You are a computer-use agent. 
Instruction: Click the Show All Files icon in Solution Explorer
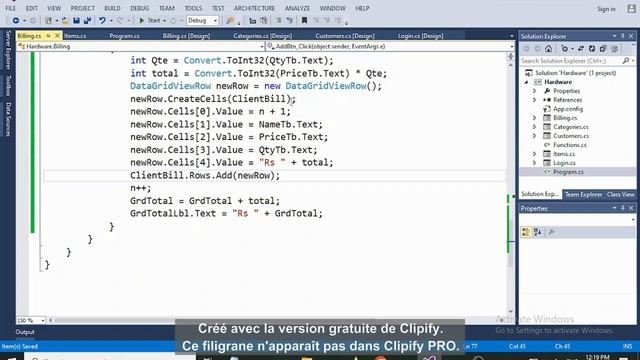point(614,49)
